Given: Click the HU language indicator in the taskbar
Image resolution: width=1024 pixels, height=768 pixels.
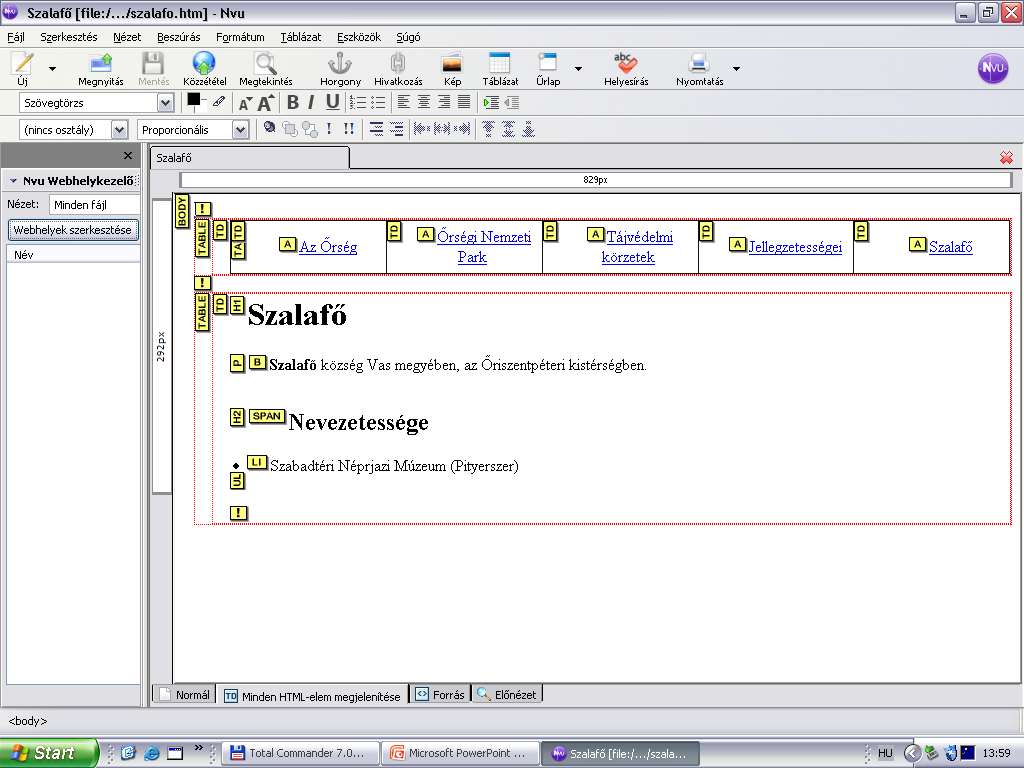Looking at the screenshot, I should point(885,753).
